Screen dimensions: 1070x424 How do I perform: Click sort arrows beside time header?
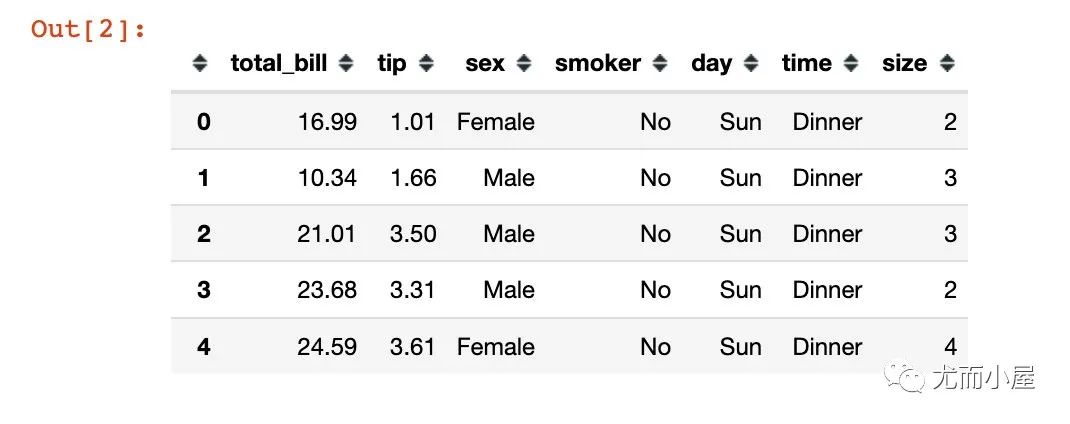[x=850, y=63]
